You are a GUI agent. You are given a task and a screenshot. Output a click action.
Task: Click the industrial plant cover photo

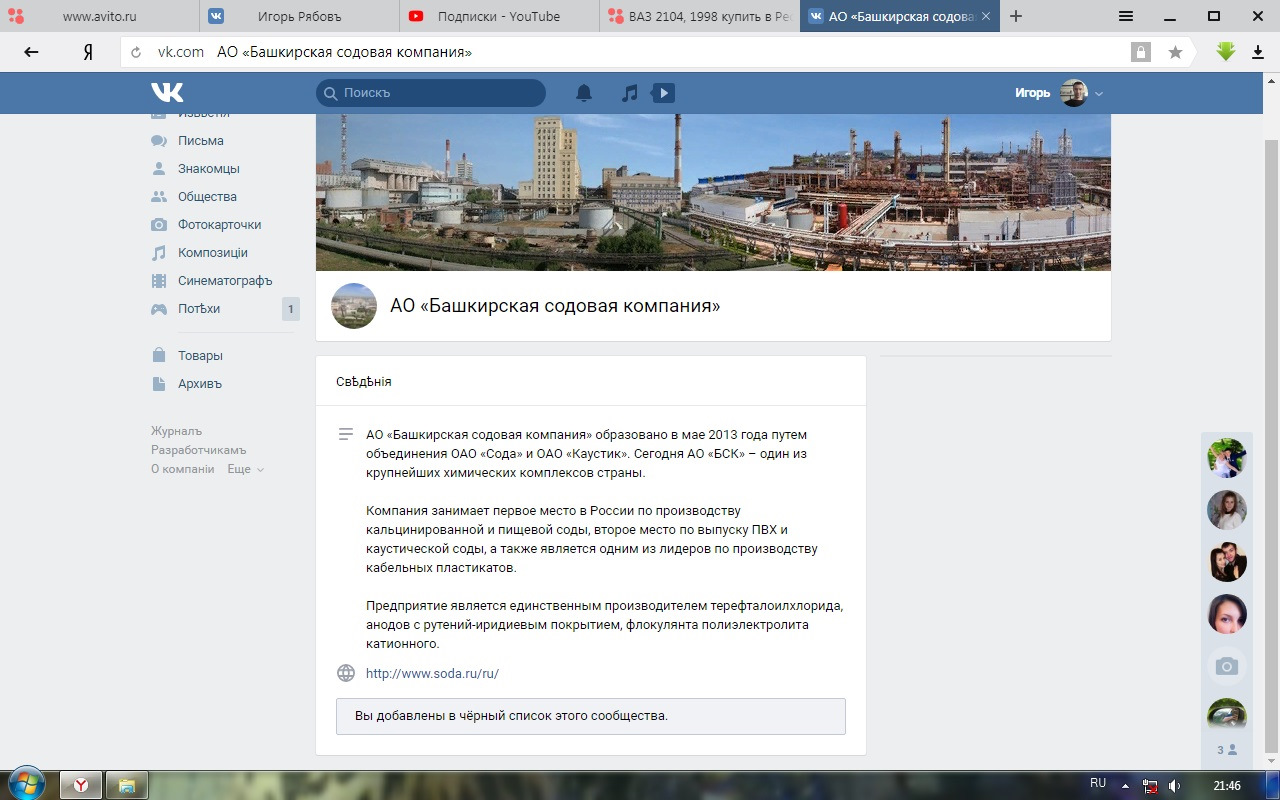pos(713,192)
